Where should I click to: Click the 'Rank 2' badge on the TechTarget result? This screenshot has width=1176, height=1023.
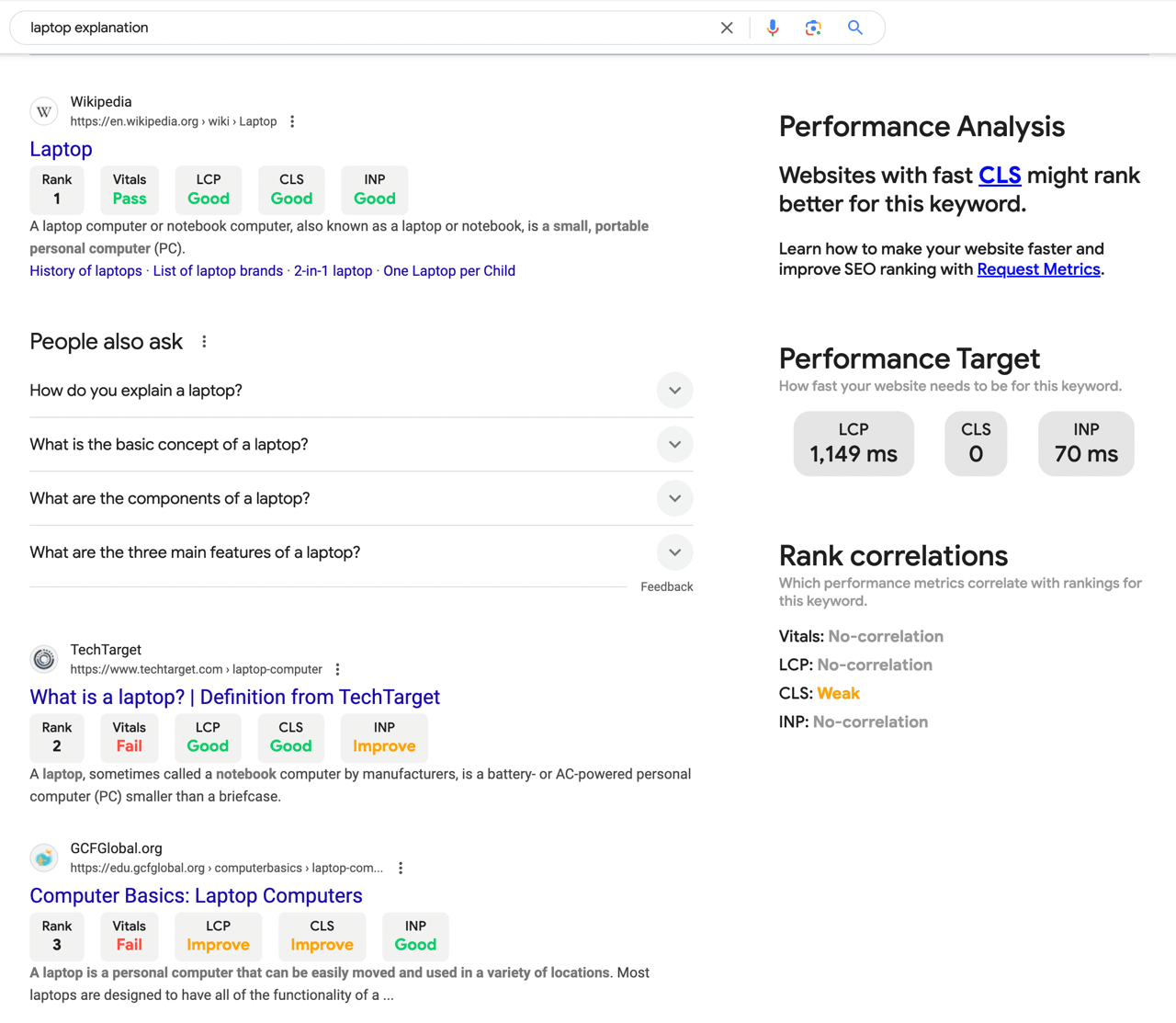tap(57, 737)
